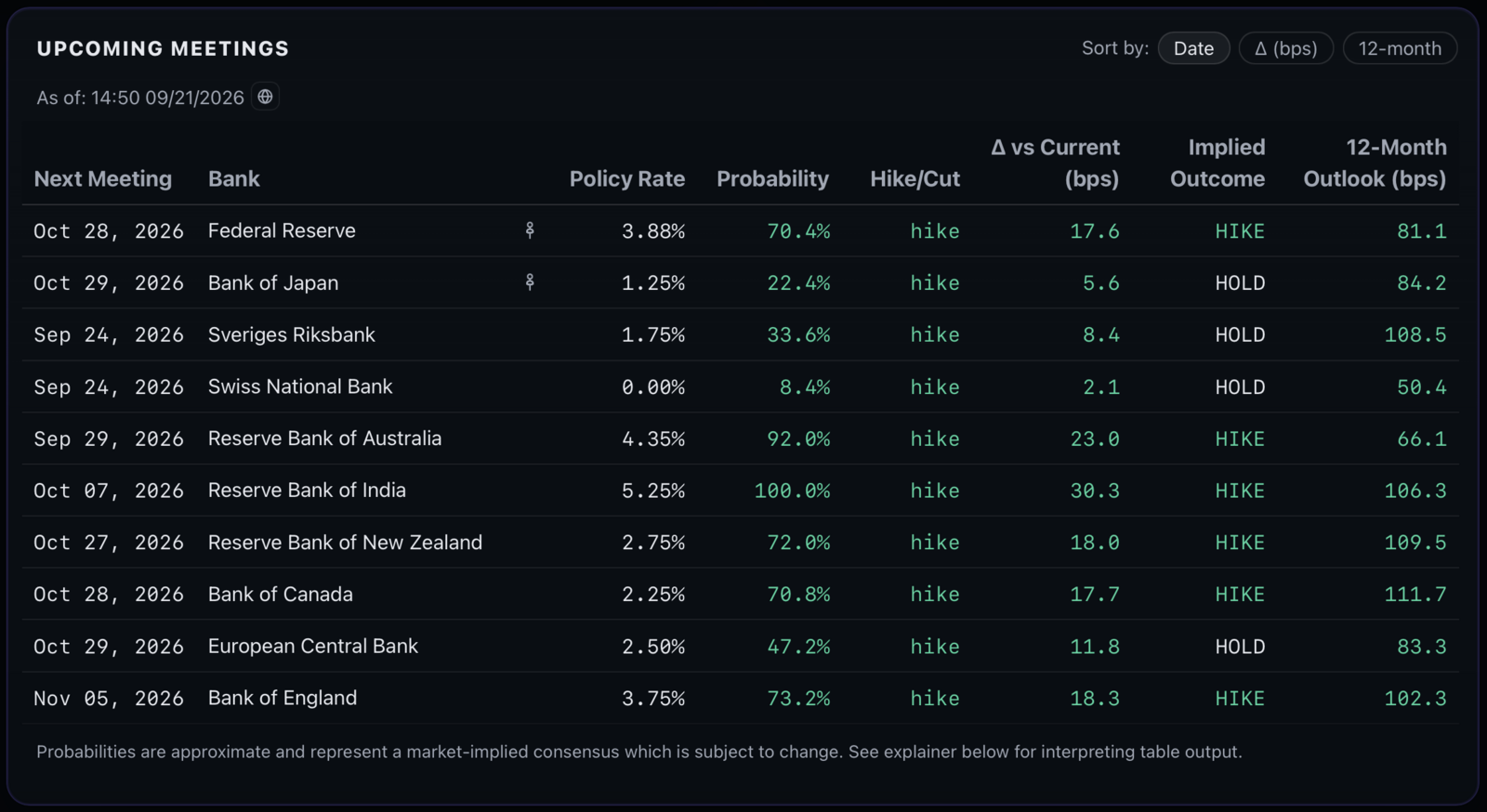The width and height of the screenshot is (1487, 812).
Task: Click the Sep 29, 2026 meeting date
Action: [x=109, y=439]
